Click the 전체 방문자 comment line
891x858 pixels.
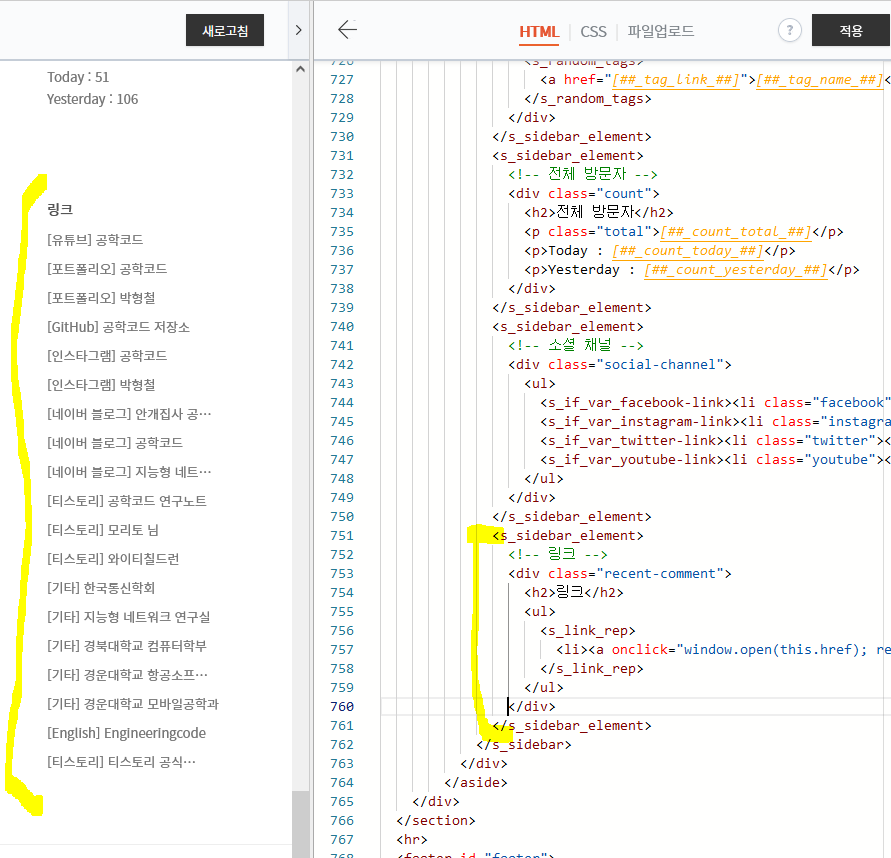(x=582, y=174)
